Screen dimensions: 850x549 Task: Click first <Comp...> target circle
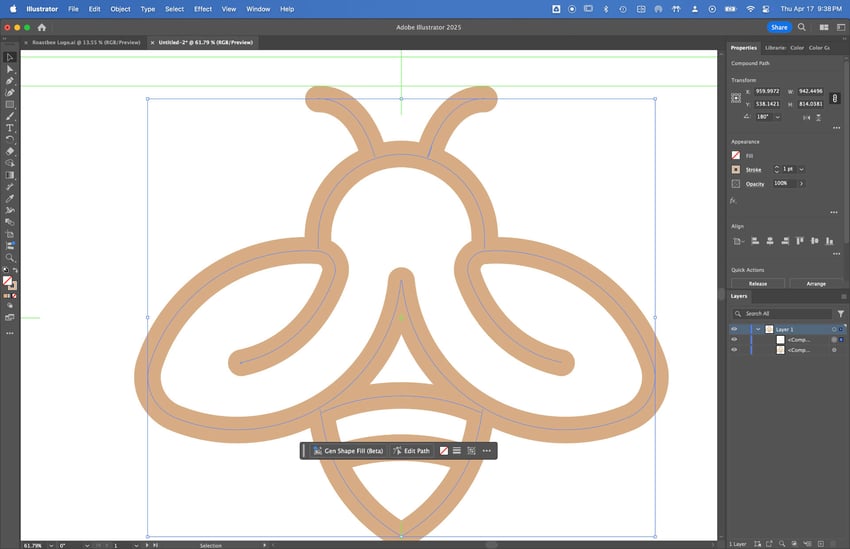[x=834, y=340]
